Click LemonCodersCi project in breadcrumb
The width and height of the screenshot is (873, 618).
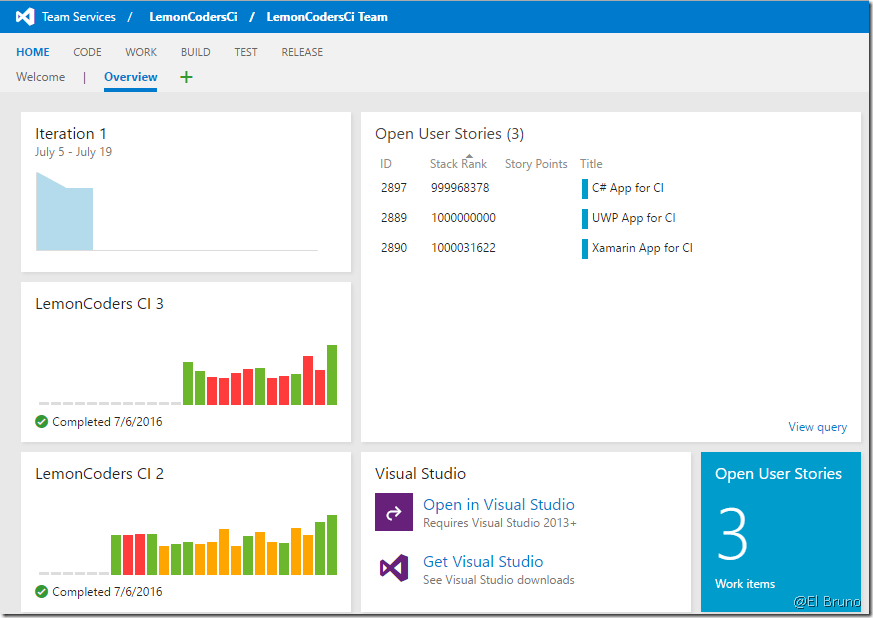(193, 17)
